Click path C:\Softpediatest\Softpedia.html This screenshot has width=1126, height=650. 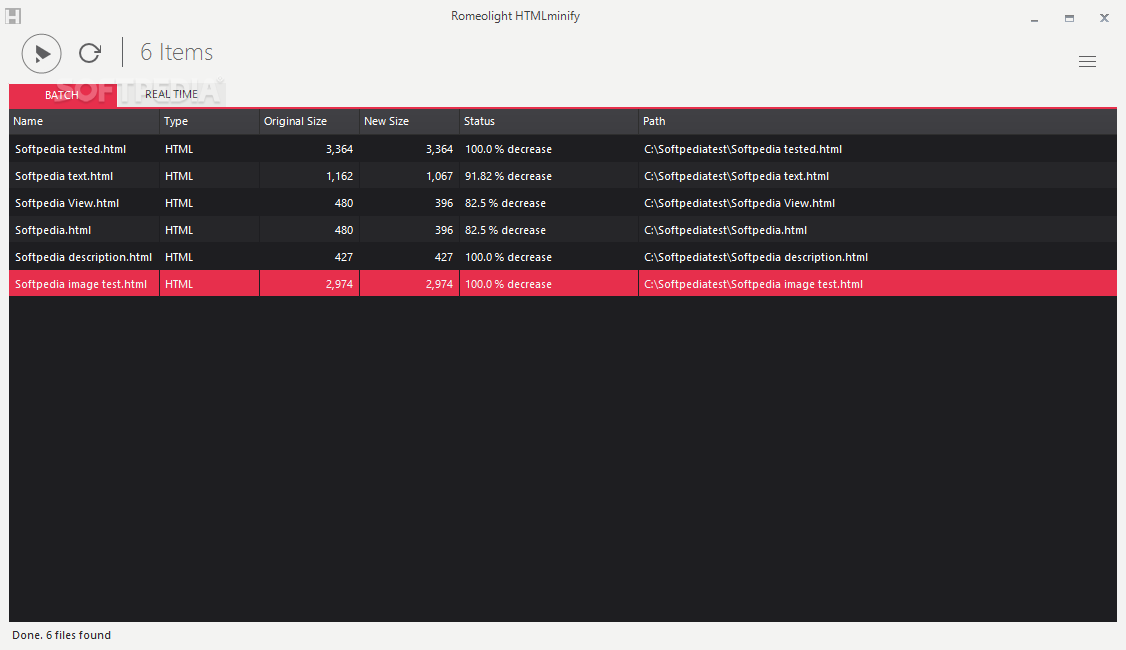725,231
